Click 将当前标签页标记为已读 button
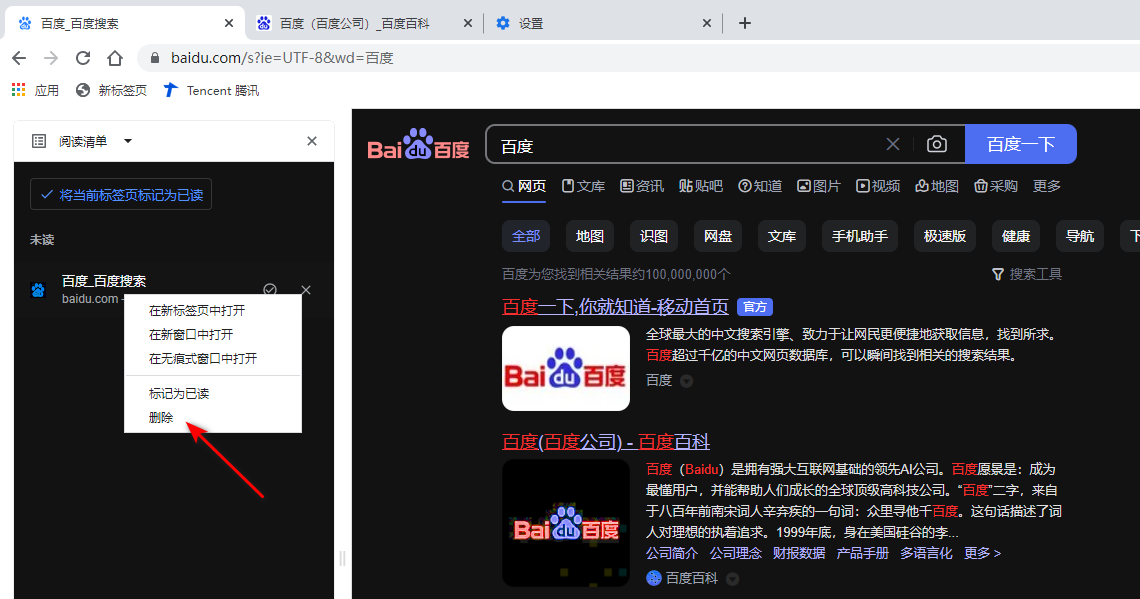 point(121,195)
